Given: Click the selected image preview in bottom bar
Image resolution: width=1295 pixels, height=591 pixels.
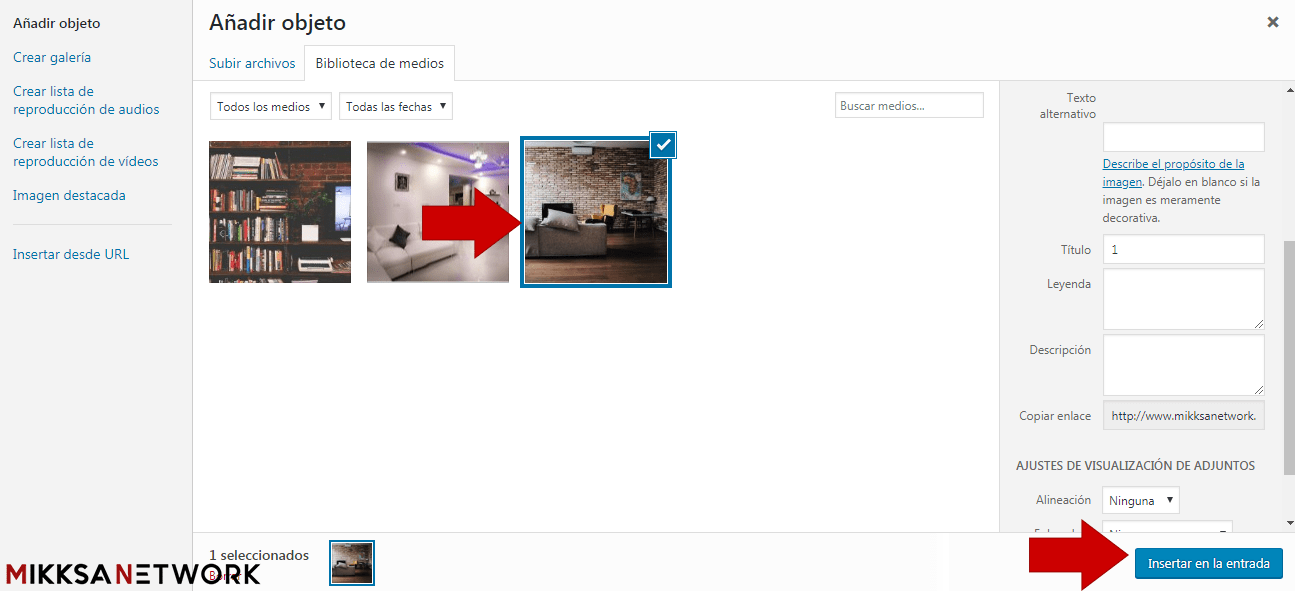Looking at the screenshot, I should [352, 563].
